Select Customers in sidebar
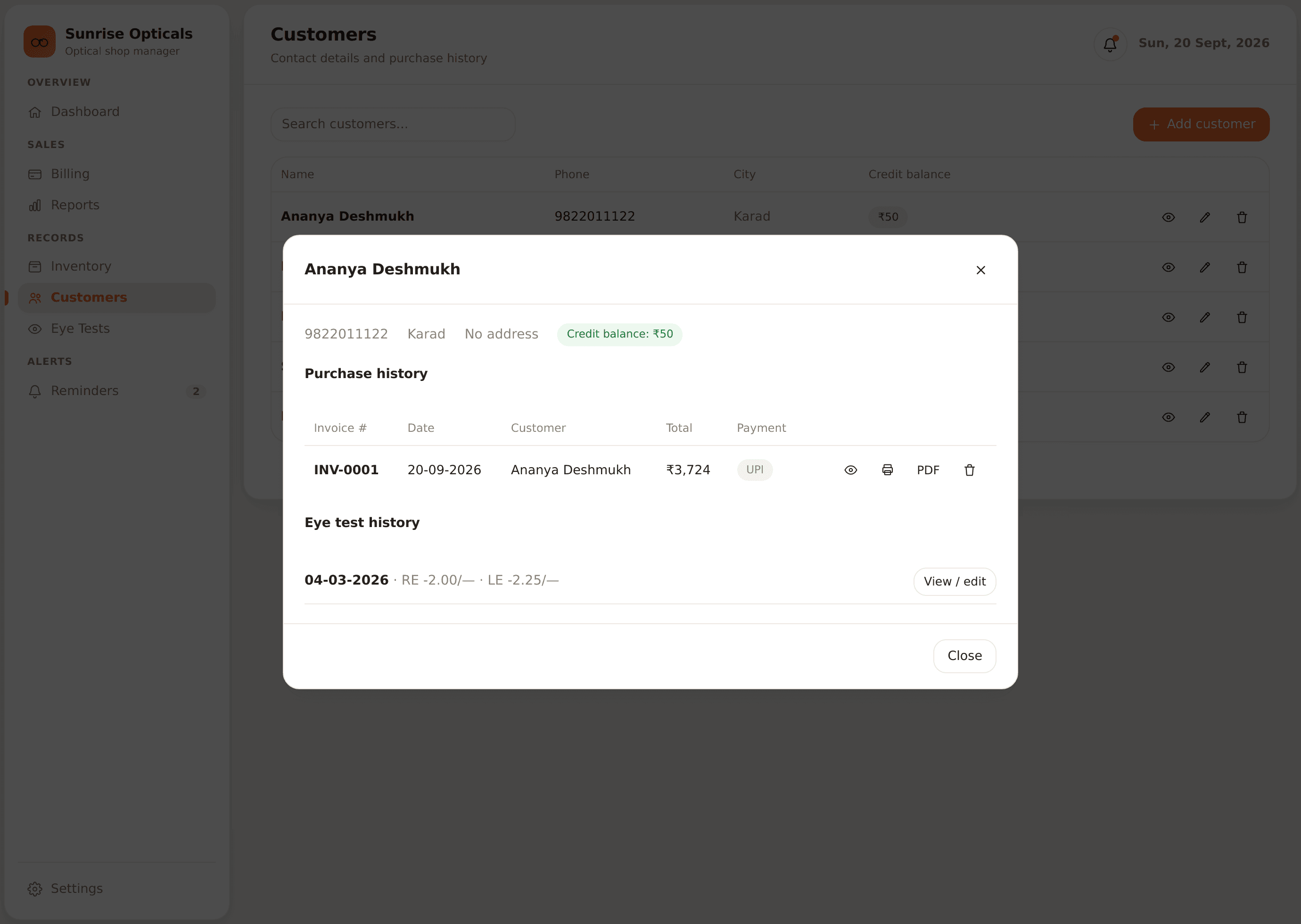The width and height of the screenshot is (1301, 924). click(x=116, y=297)
